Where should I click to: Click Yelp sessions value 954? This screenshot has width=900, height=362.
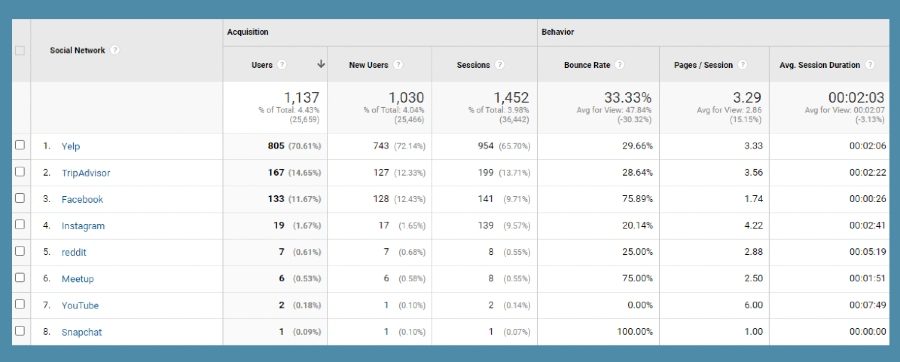(x=486, y=146)
